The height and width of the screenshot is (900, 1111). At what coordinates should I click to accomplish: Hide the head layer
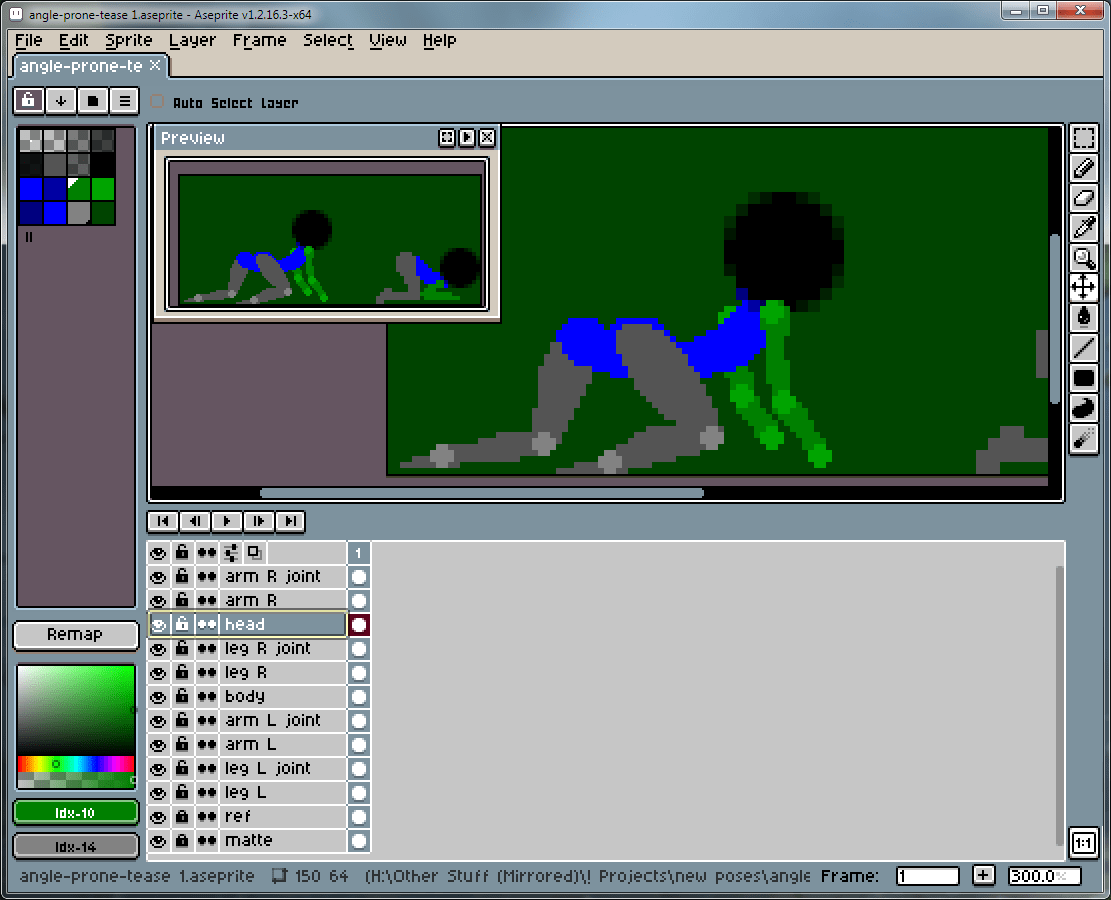(158, 625)
